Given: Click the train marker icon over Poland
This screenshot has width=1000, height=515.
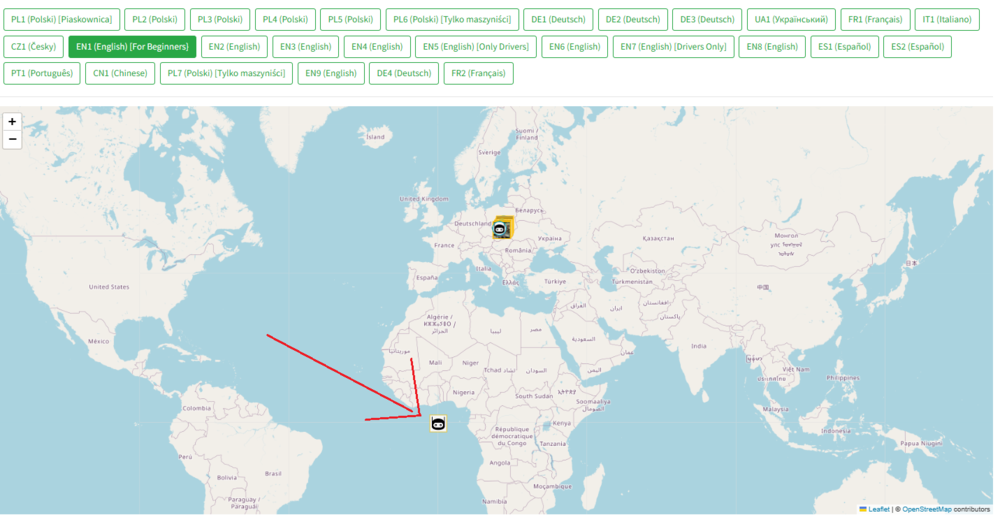Looking at the screenshot, I should 501,230.
